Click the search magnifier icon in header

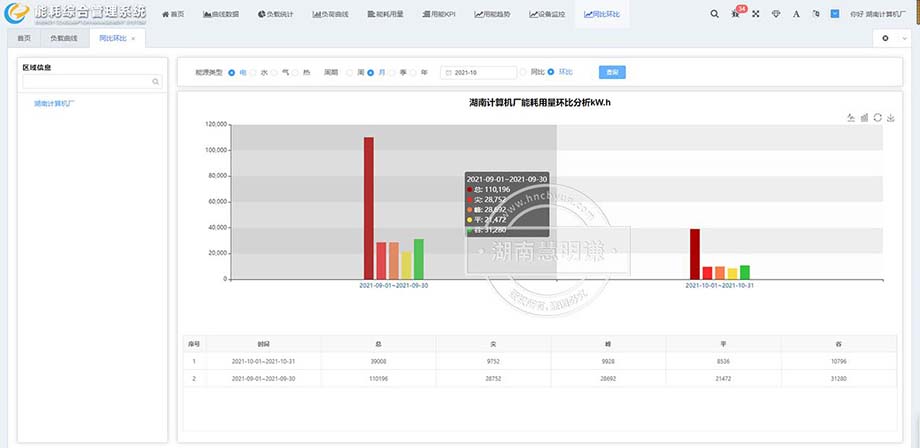(714, 15)
